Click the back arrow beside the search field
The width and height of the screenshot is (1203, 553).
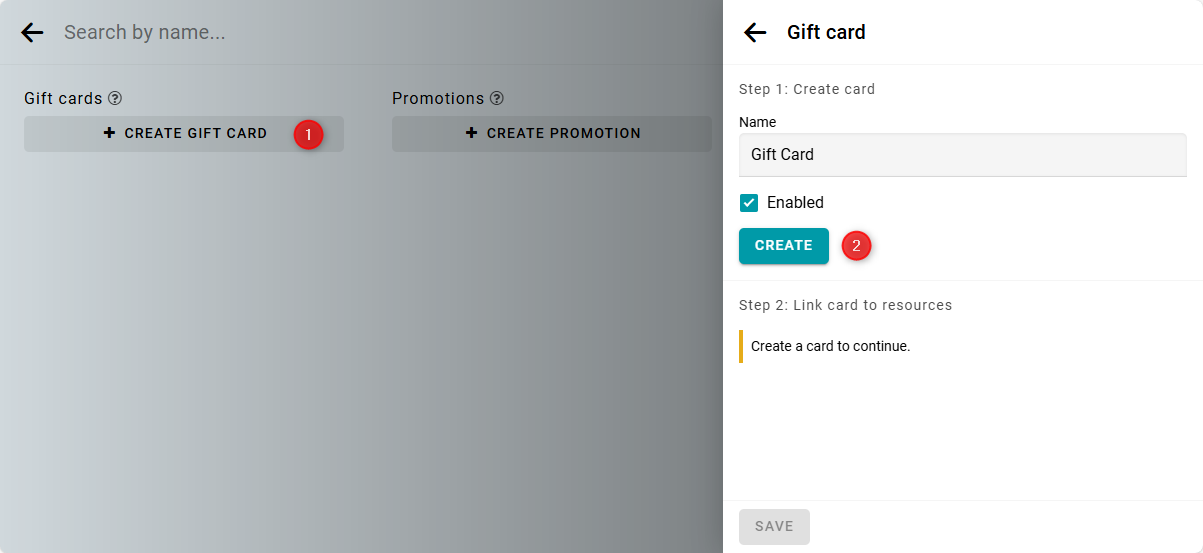point(32,32)
